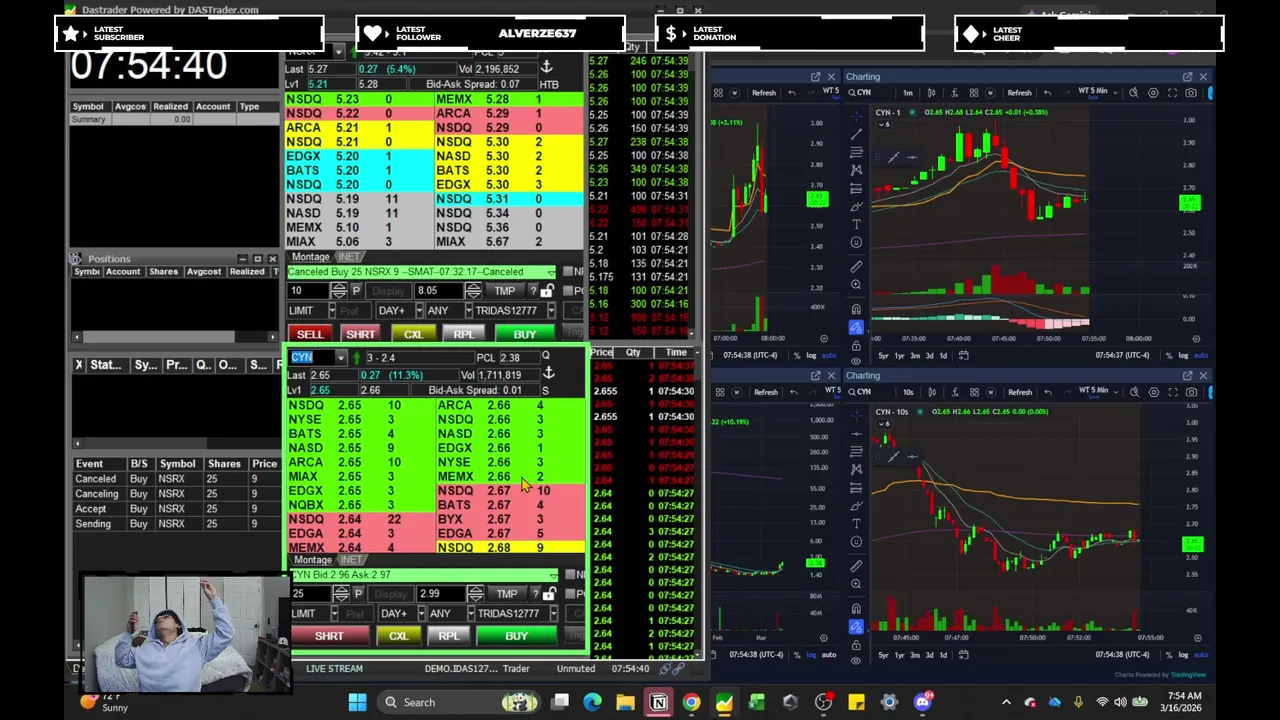Viewport: 1280px width, 720px height.
Task: Undo last action in CYN-1 chart toolbar
Action: pos(1047,93)
